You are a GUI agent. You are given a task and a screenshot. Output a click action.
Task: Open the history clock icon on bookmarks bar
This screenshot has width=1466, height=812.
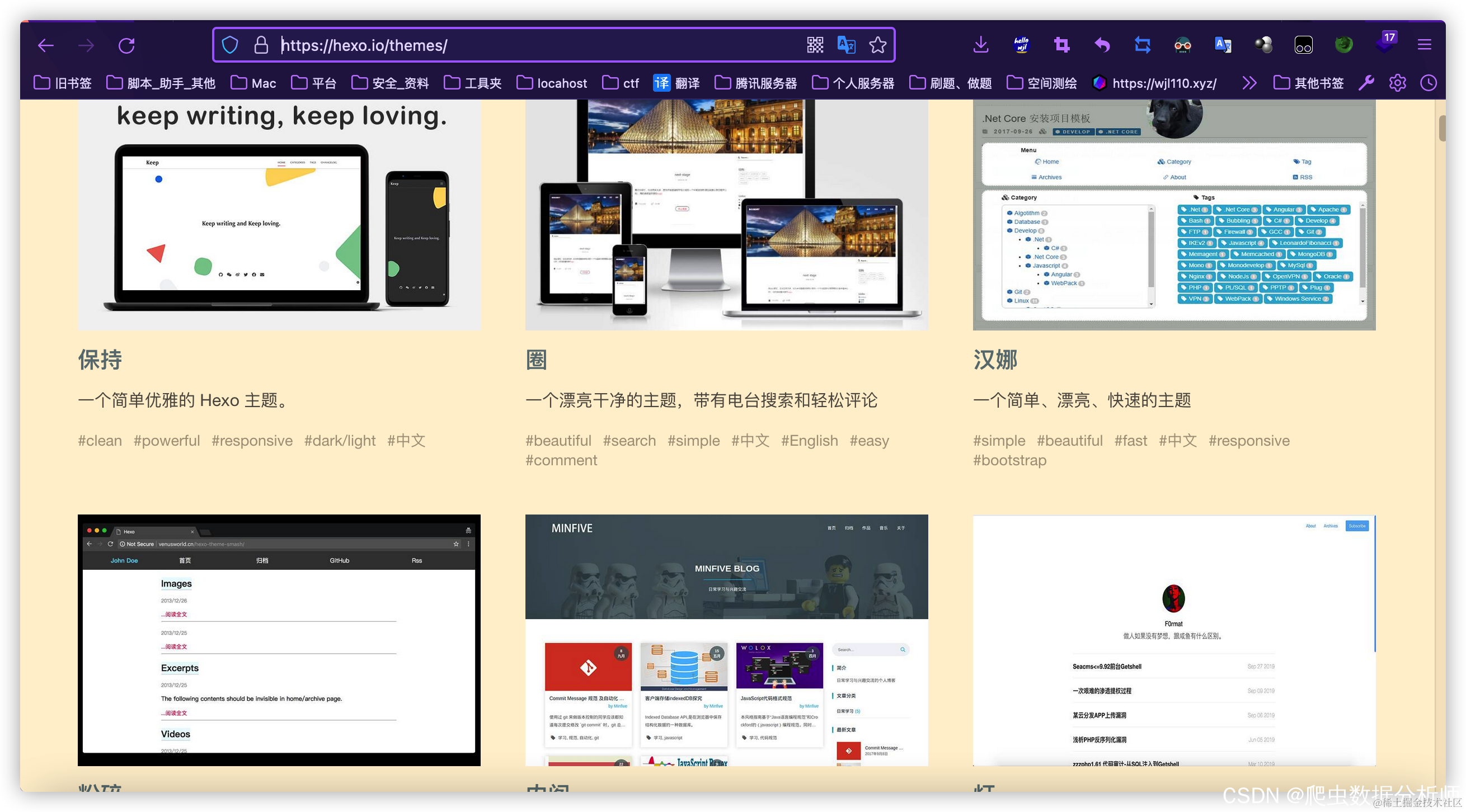pyautogui.click(x=1429, y=83)
